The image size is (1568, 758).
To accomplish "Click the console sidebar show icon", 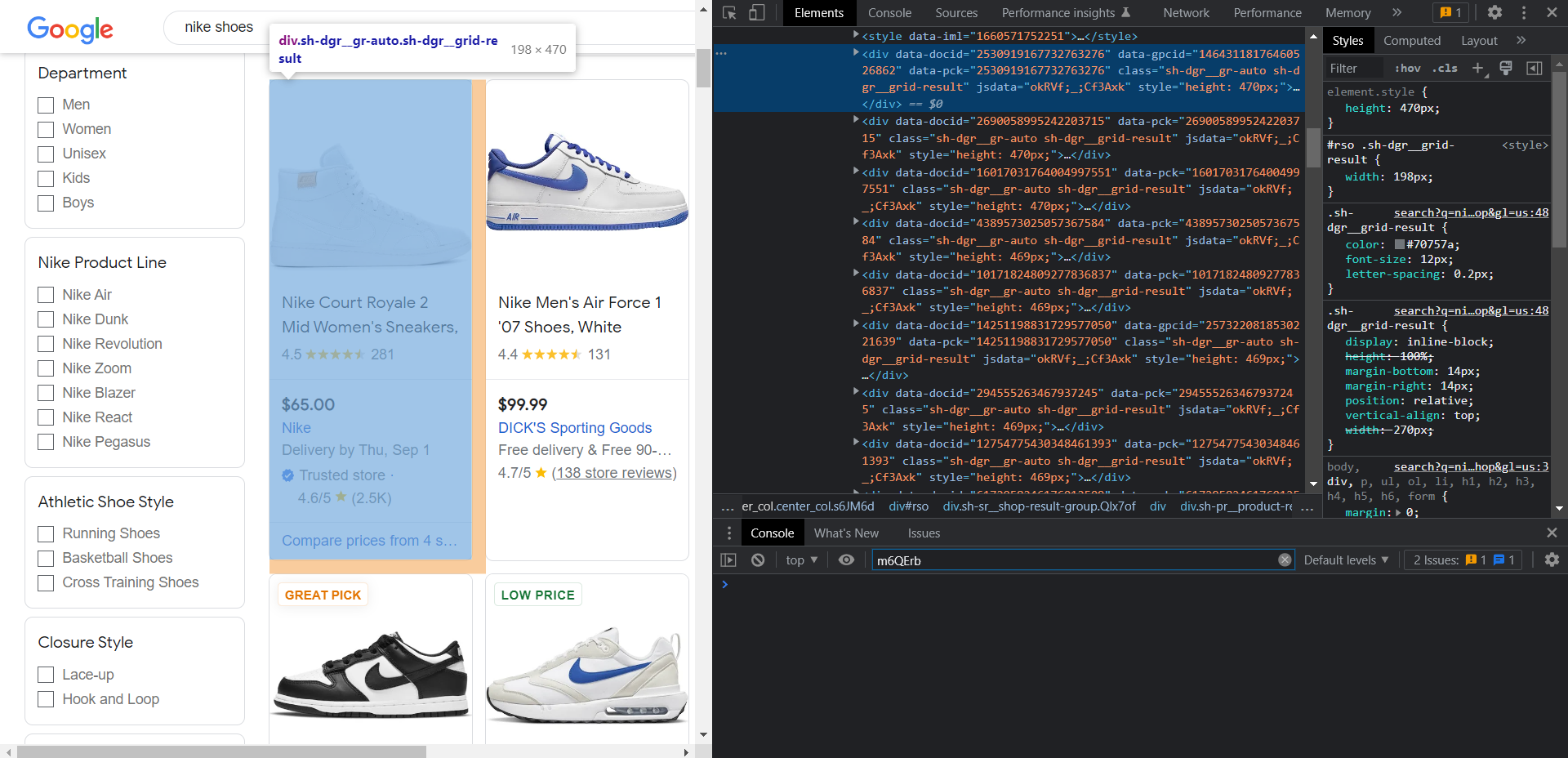I will point(728,560).
